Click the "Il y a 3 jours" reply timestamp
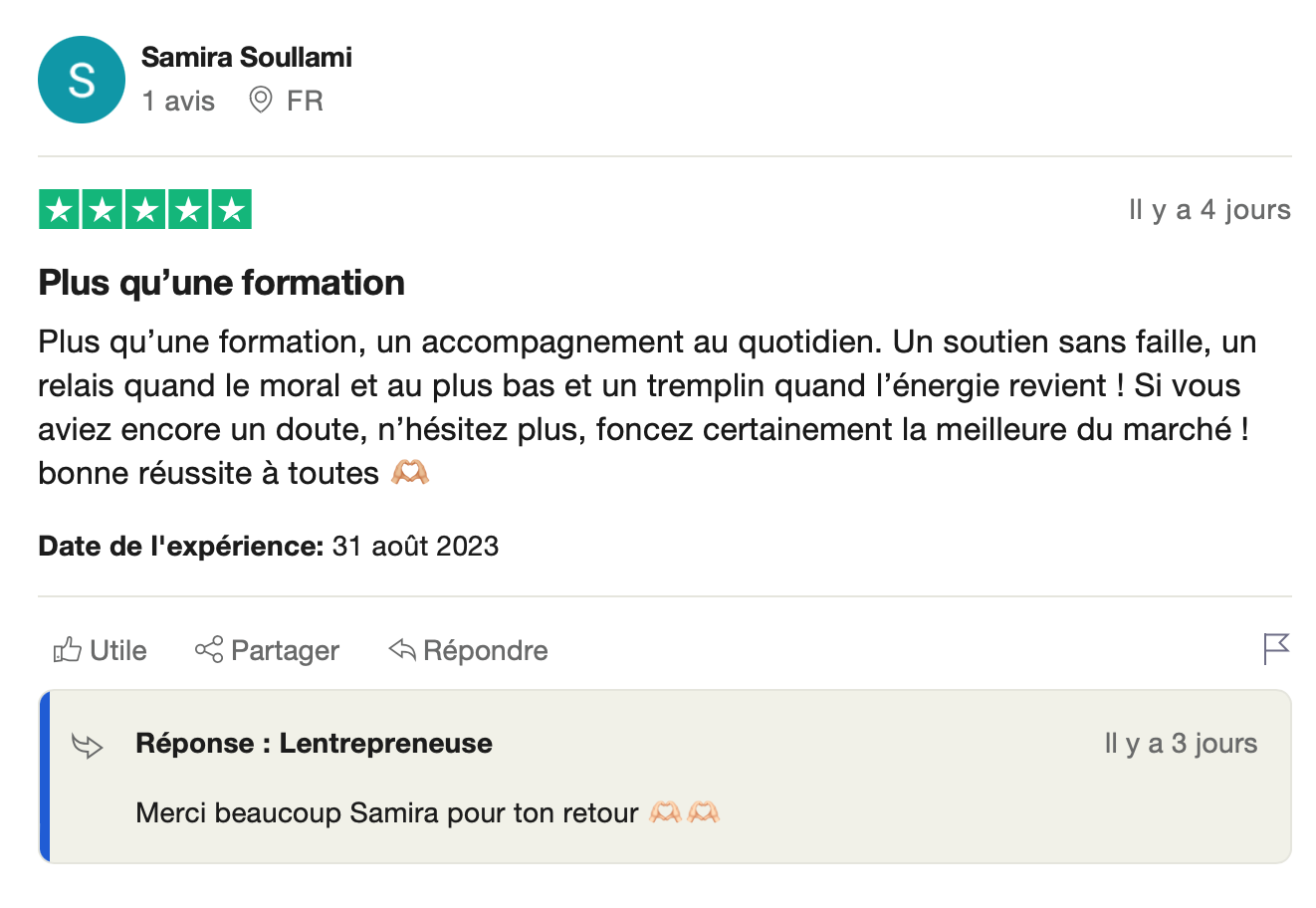This screenshot has width=1316, height=908. pyautogui.click(x=1181, y=744)
